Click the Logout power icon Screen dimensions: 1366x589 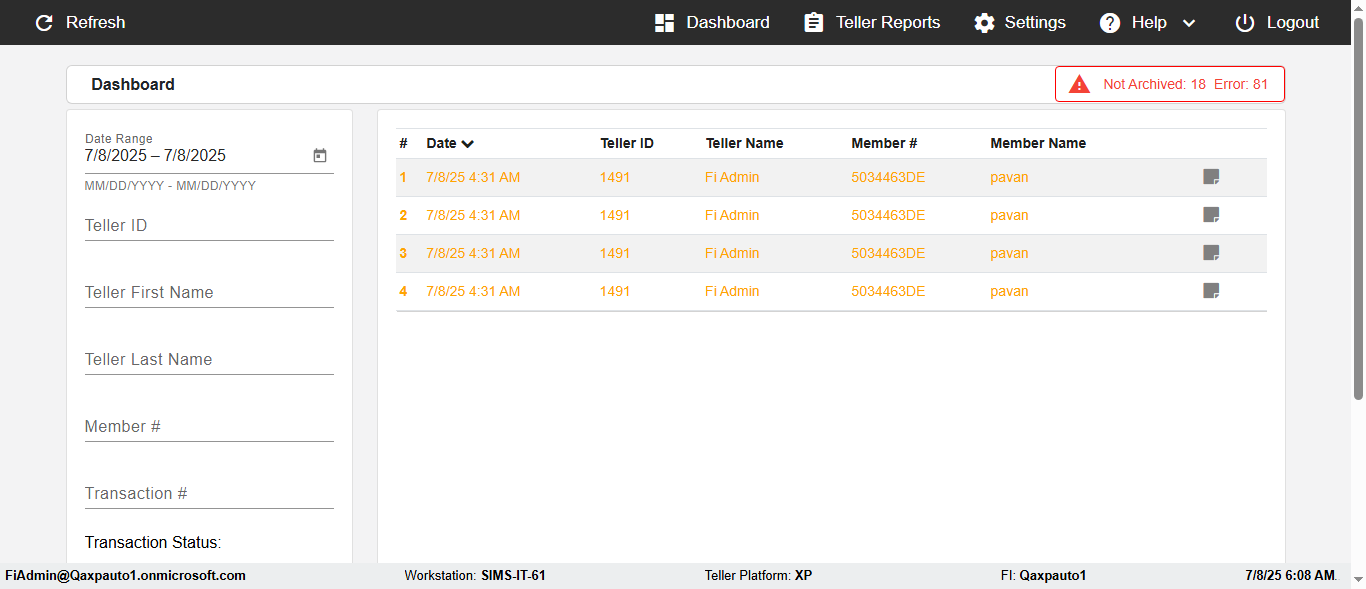coord(1245,23)
